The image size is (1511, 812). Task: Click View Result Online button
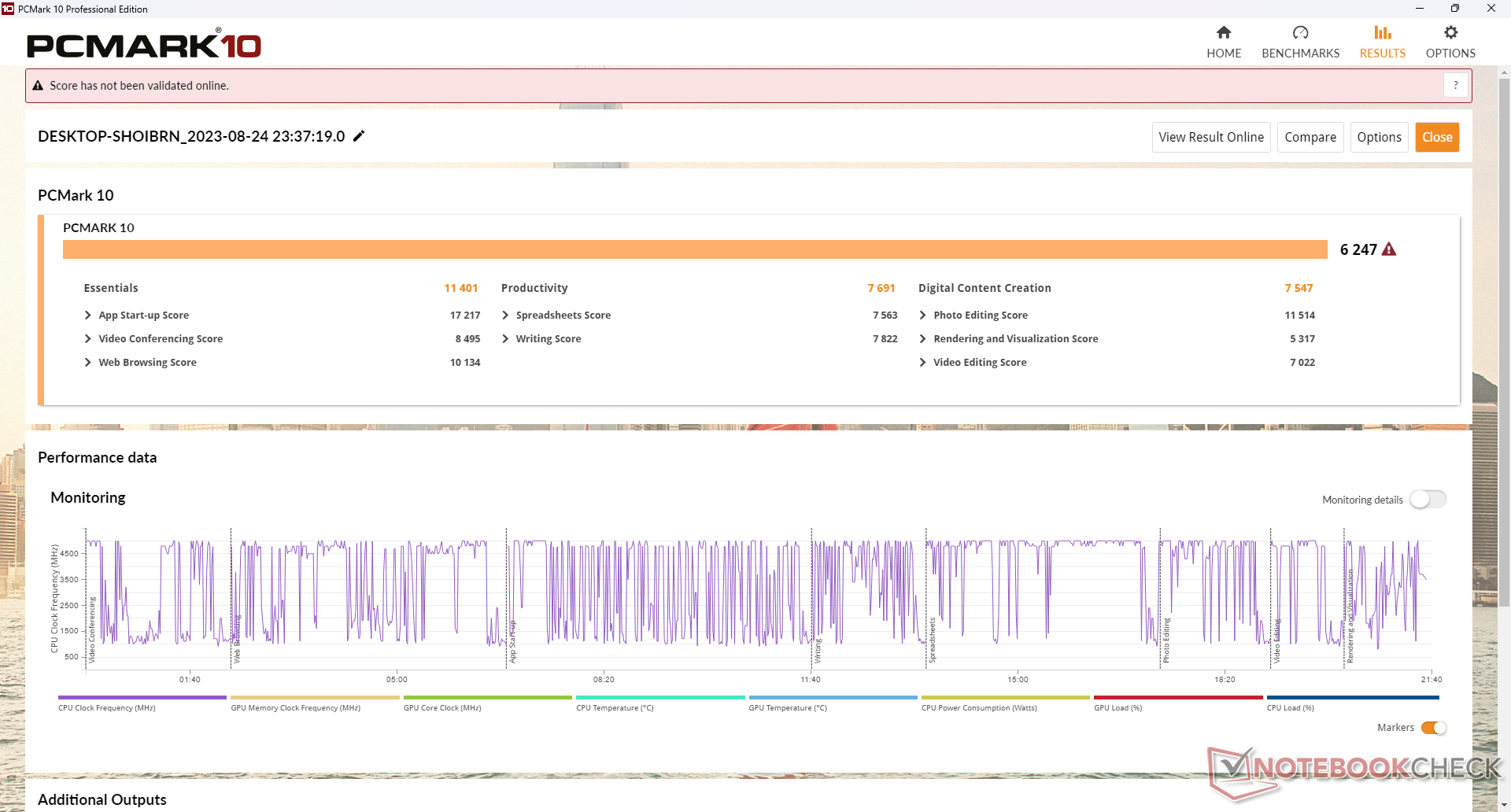[x=1211, y=137]
